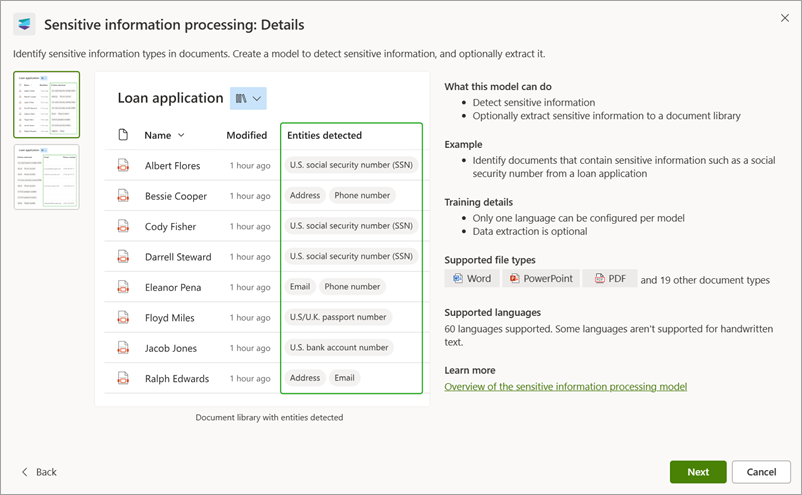Click the Word file type icon
The image size is (802, 495).
click(x=457, y=278)
